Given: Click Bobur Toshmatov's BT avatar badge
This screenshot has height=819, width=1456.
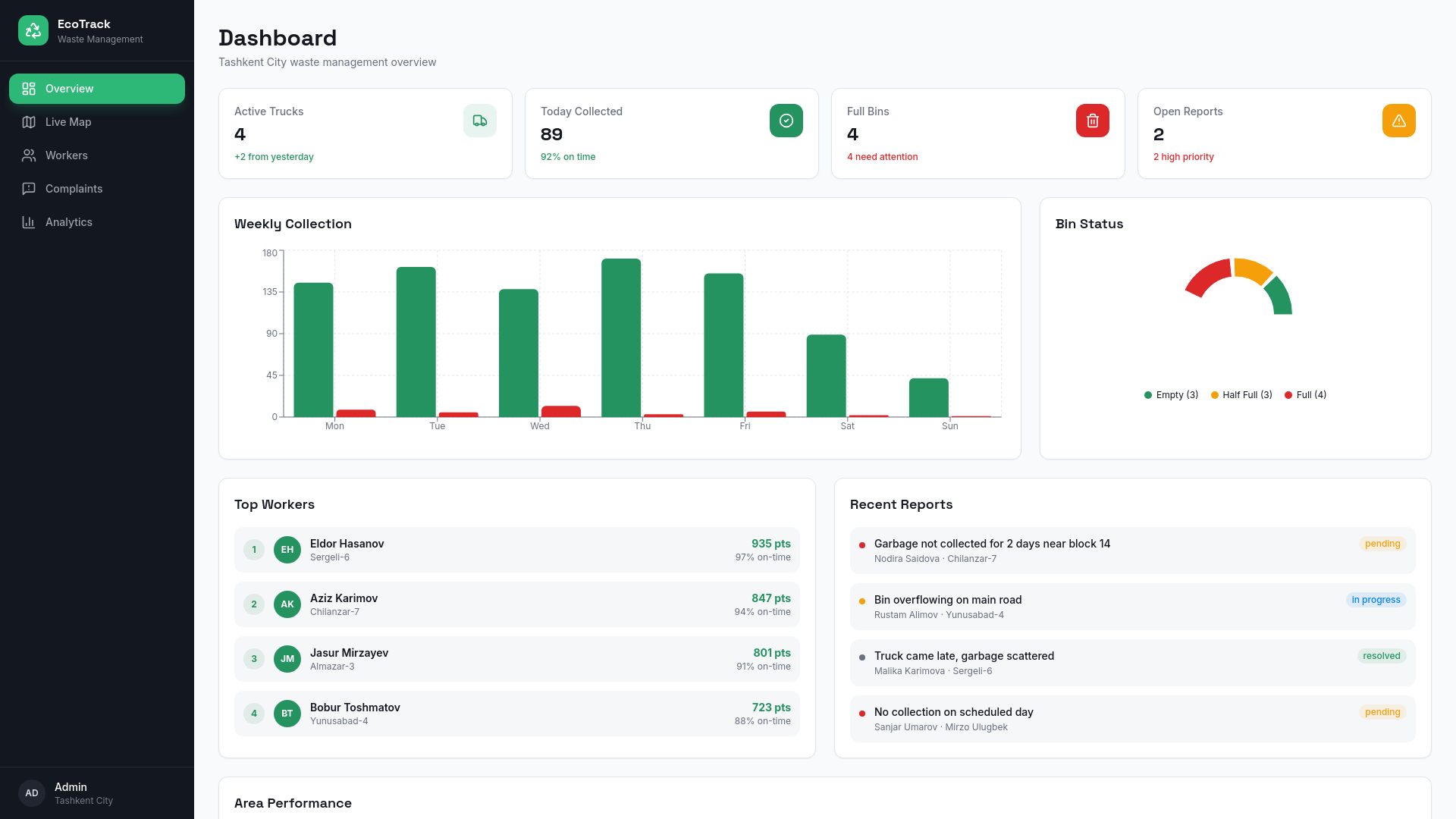Looking at the screenshot, I should tap(287, 714).
